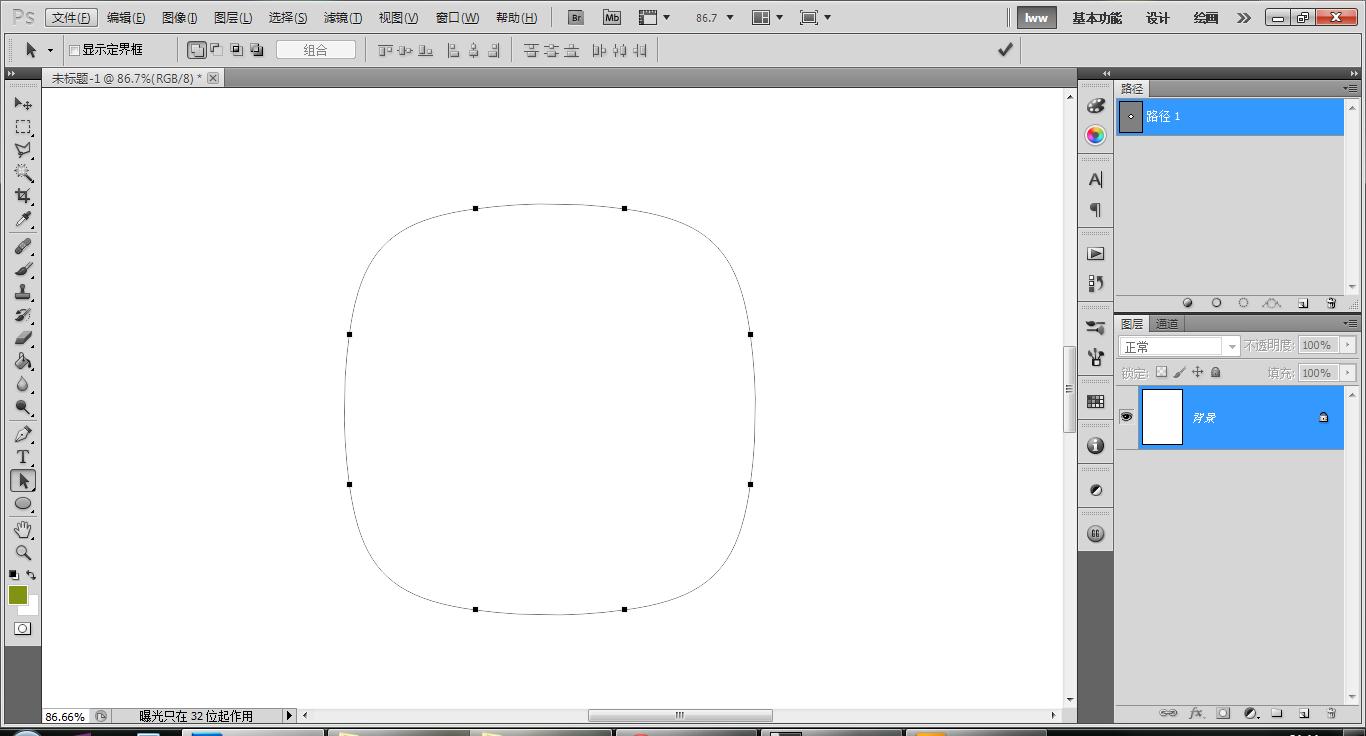
Task: Click the 组合 button in options bar
Action: [316, 49]
